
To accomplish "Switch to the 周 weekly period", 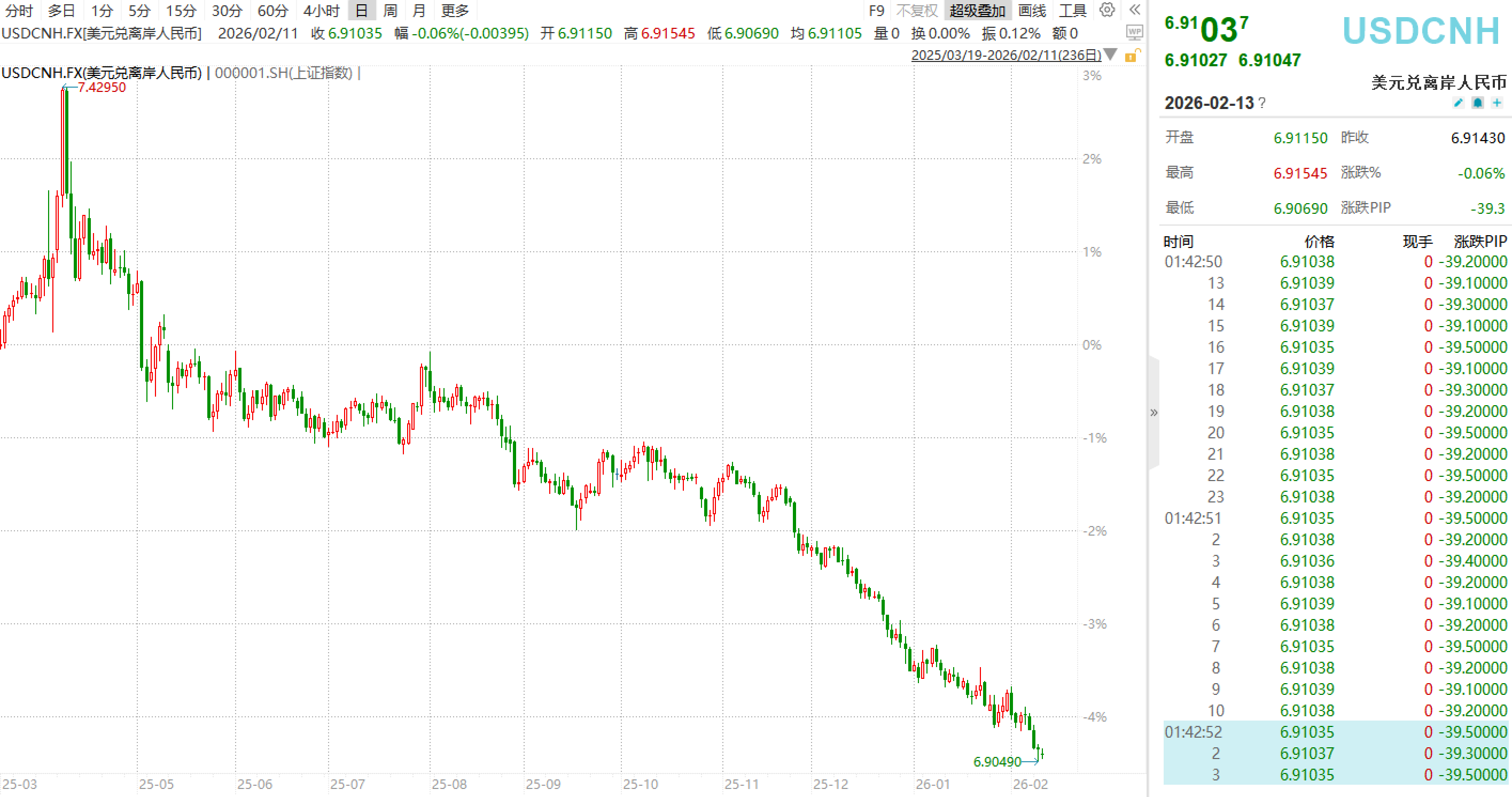I will 389,10.
